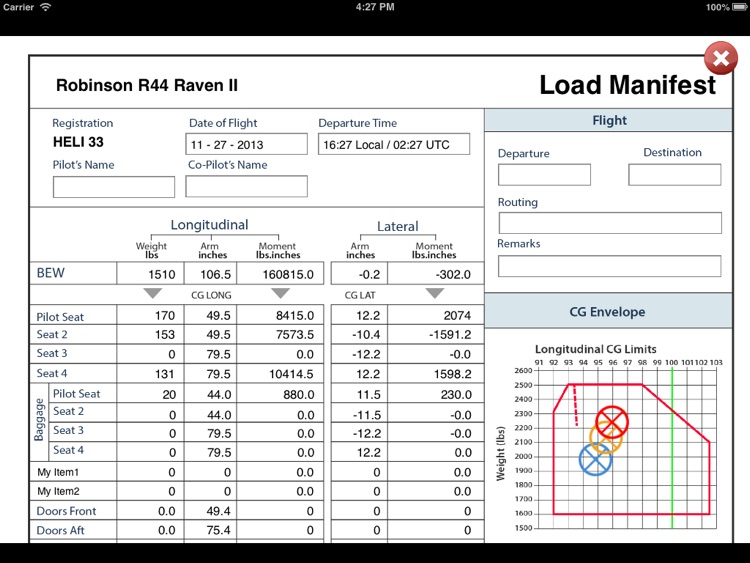Select the Departure airport field
The width and height of the screenshot is (750, 563).
click(x=544, y=175)
